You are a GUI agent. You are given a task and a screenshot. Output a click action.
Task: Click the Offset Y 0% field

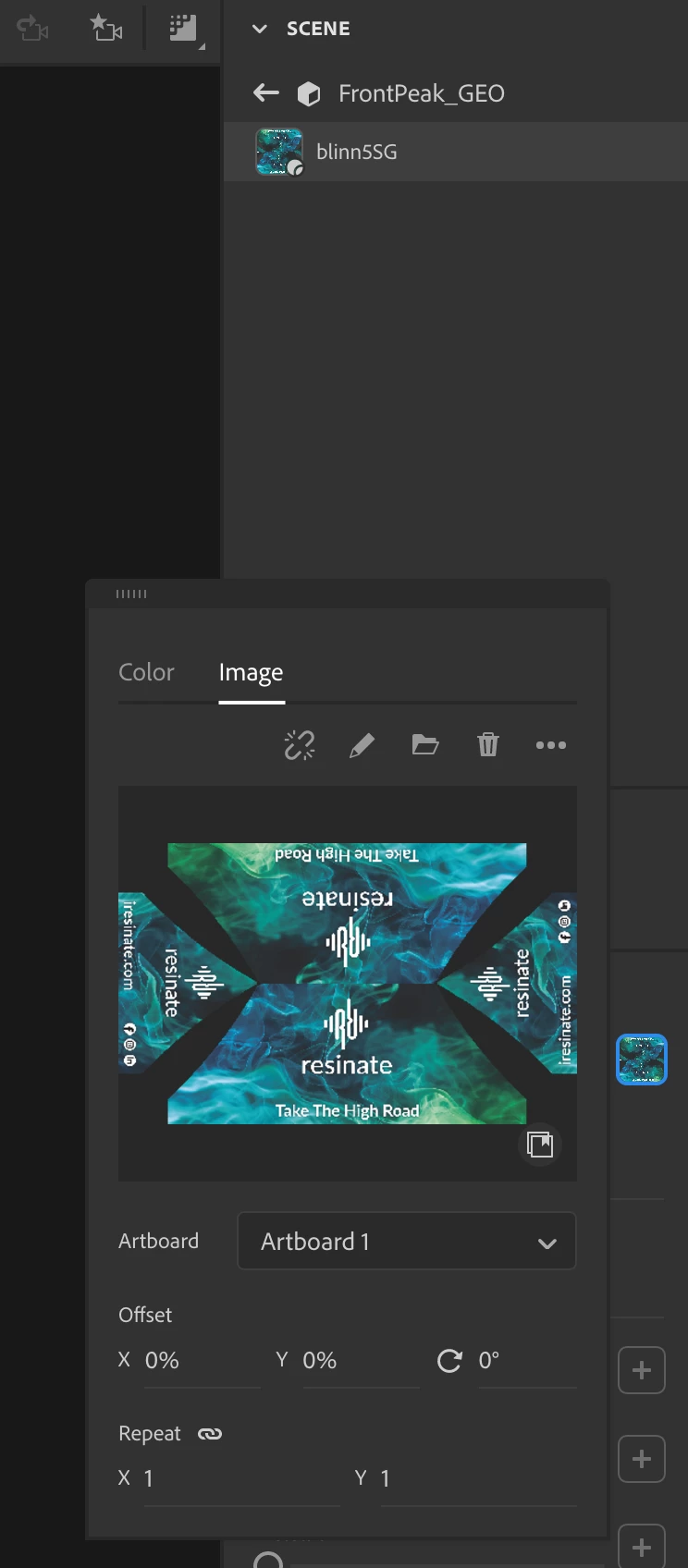360,1361
